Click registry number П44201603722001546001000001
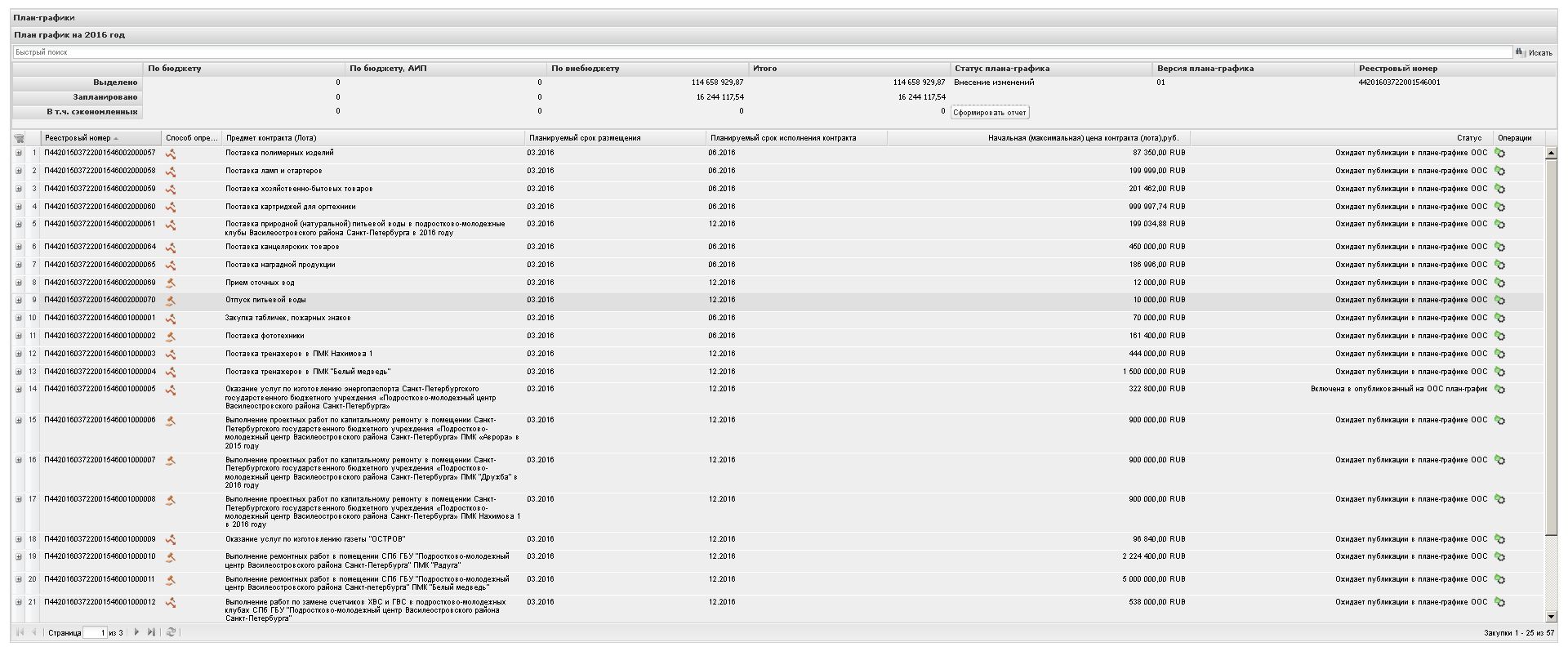Image resolution: width=1568 pixels, height=647 pixels. coord(100,318)
